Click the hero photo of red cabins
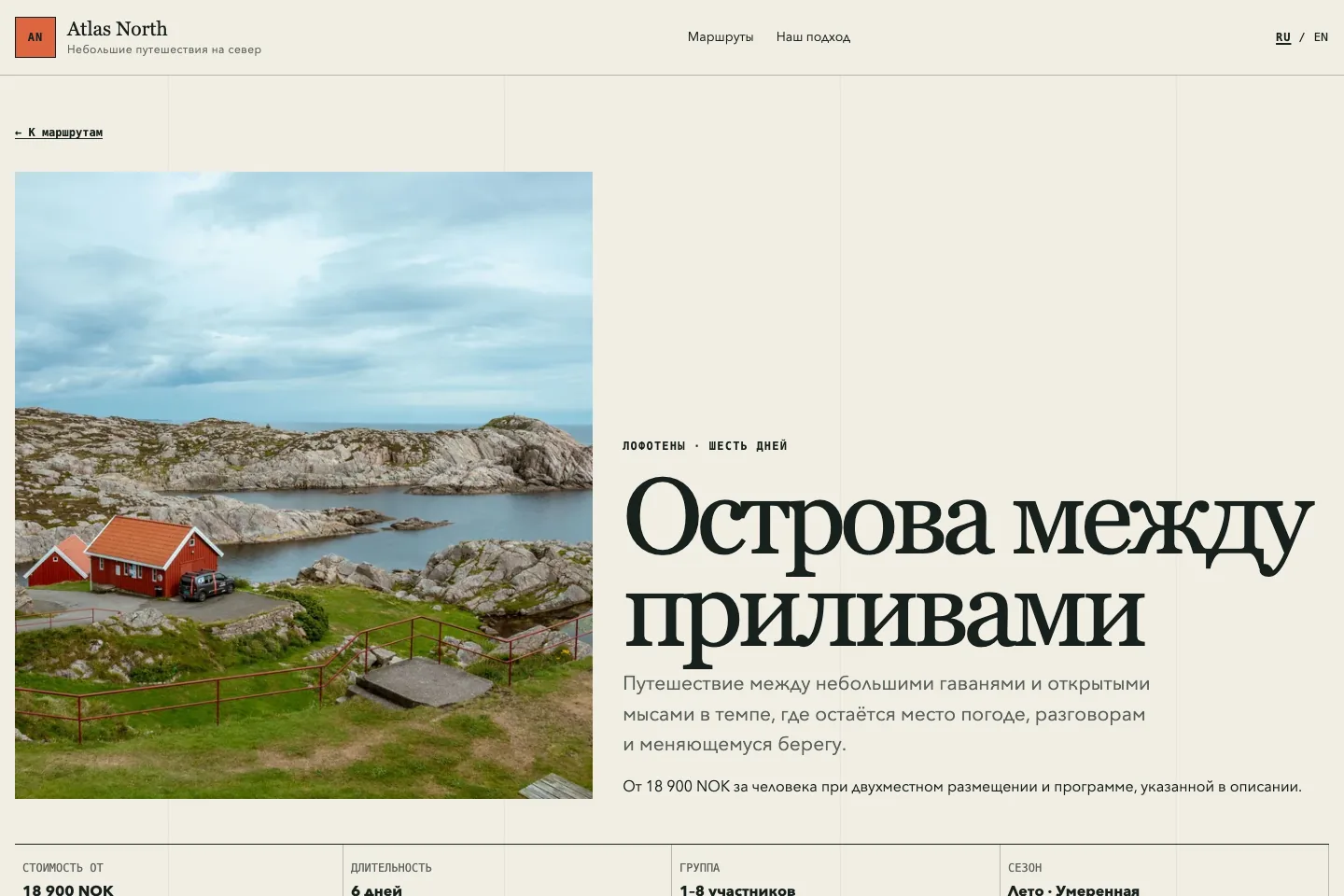This screenshot has height=896, width=1344. pos(303,485)
